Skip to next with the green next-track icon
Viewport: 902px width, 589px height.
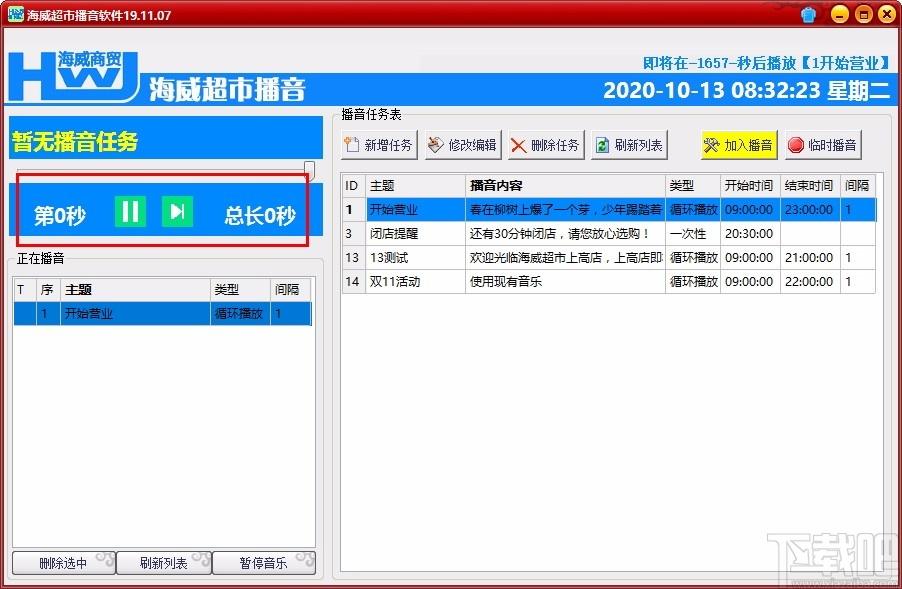pyautogui.click(x=177, y=211)
